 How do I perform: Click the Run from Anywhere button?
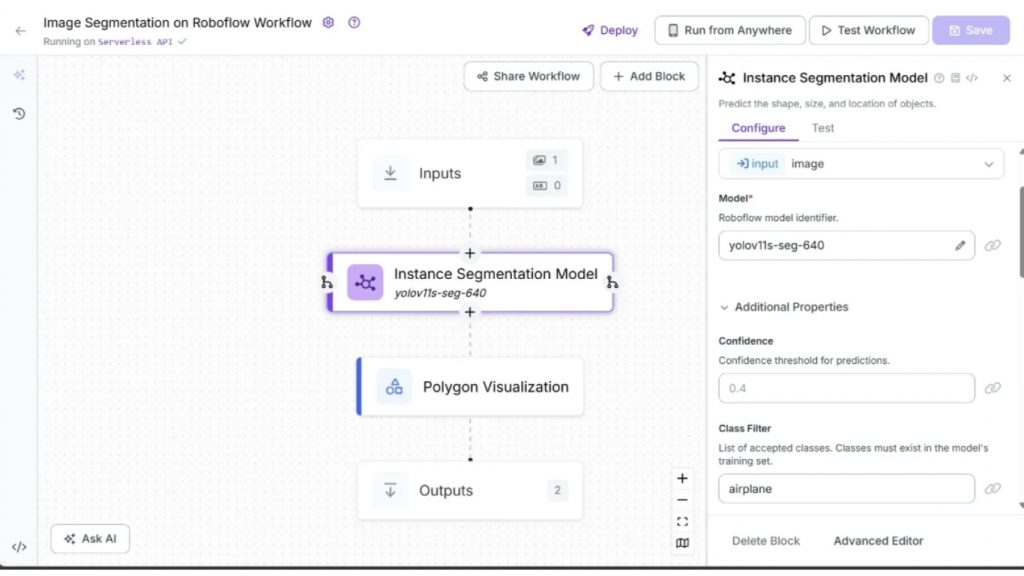click(x=729, y=30)
